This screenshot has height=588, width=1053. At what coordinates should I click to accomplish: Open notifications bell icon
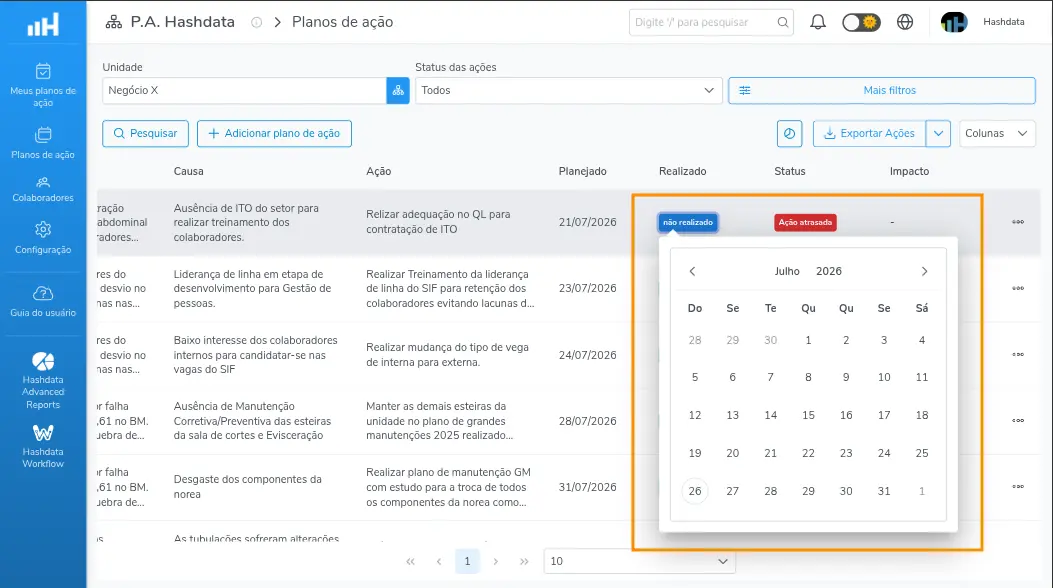(x=817, y=22)
